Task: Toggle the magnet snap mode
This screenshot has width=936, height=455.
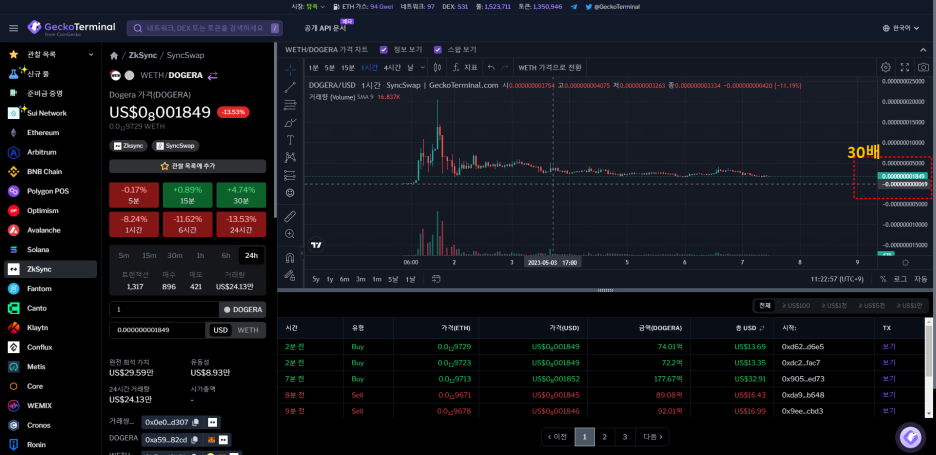Action: [291, 257]
